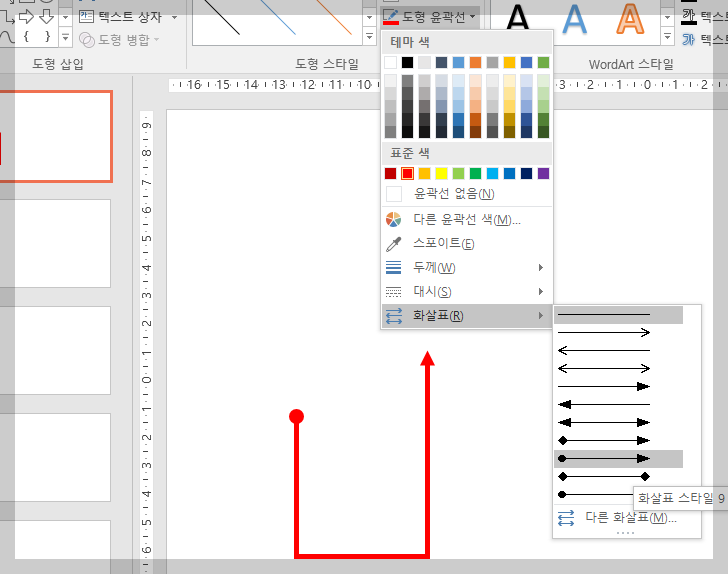Select the right-pointing open arrow style
The height and width of the screenshot is (574, 728).
tap(618, 333)
